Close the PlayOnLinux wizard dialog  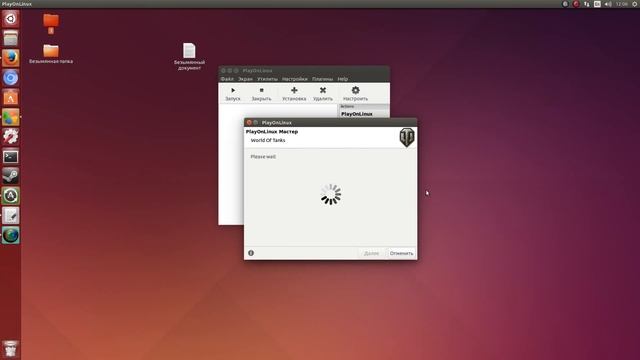click(x=249, y=122)
